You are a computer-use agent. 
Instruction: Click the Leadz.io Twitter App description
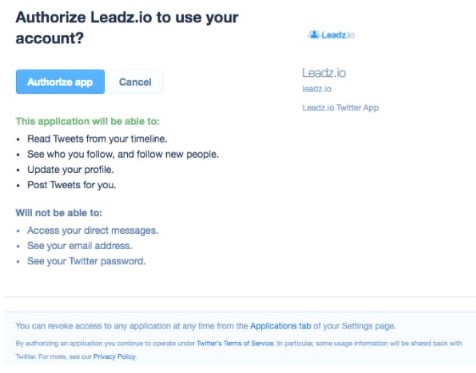(x=340, y=108)
